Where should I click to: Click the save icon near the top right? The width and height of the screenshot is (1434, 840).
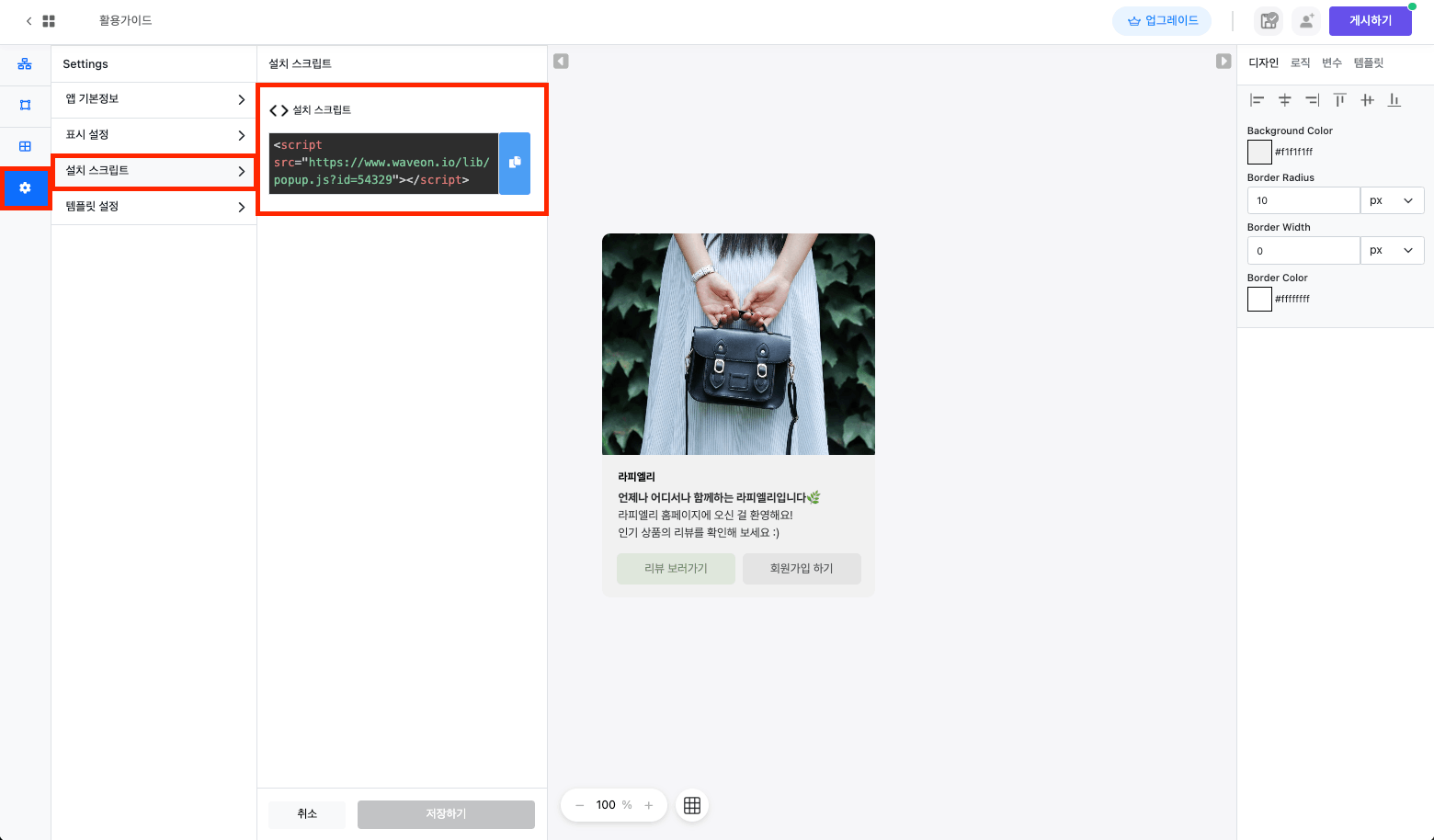(1269, 20)
